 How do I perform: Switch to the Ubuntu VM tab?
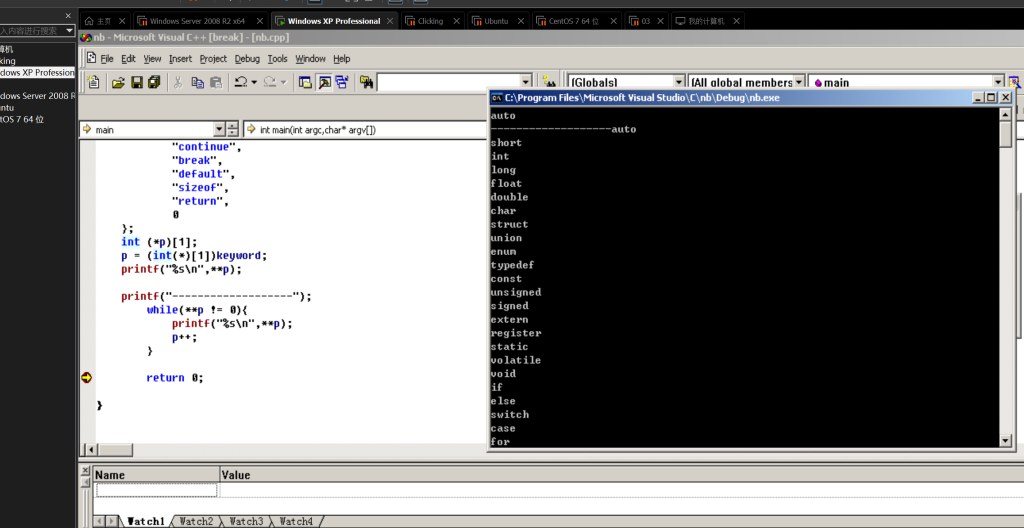496,21
